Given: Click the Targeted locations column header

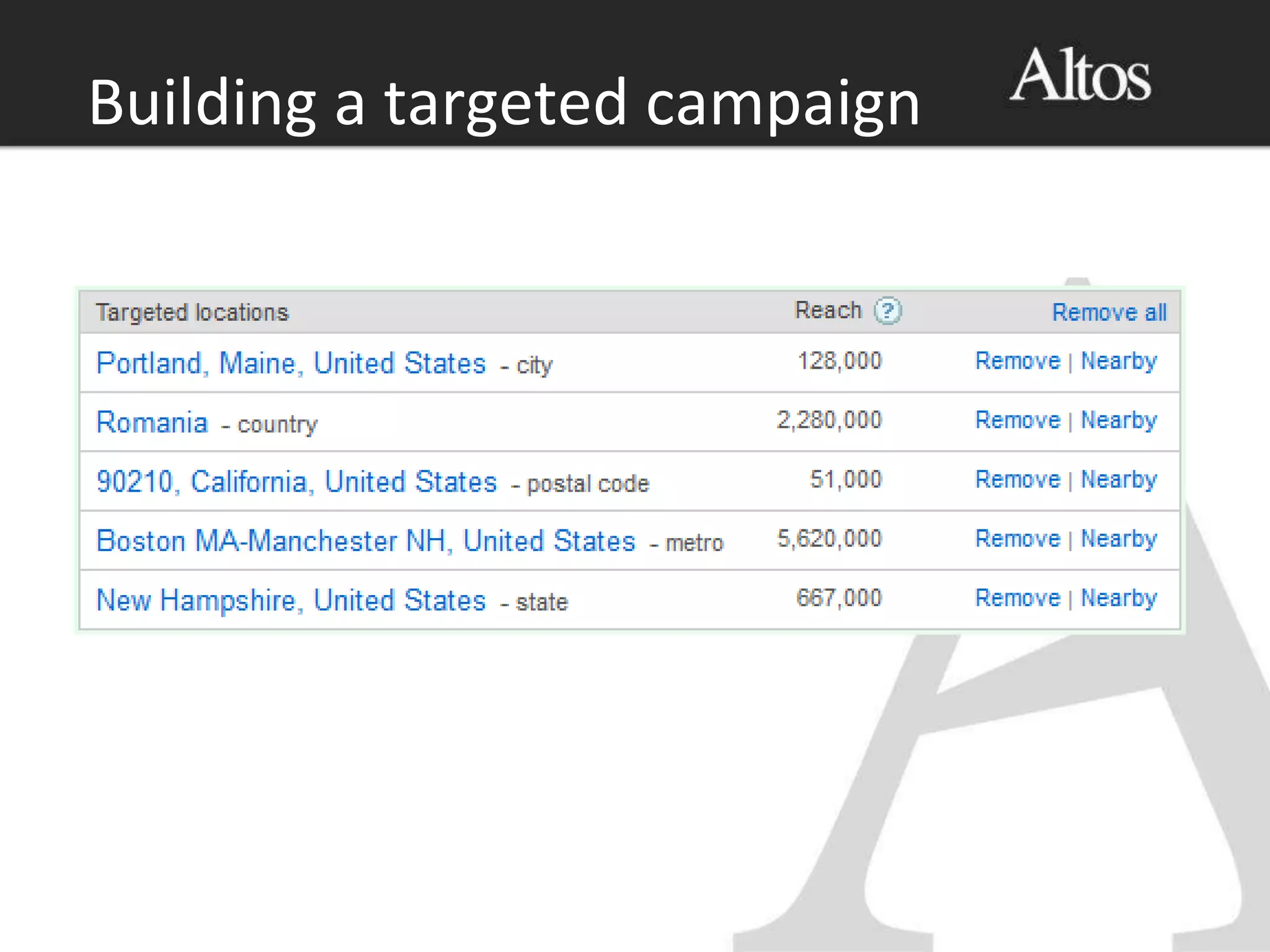Looking at the screenshot, I should pos(192,313).
